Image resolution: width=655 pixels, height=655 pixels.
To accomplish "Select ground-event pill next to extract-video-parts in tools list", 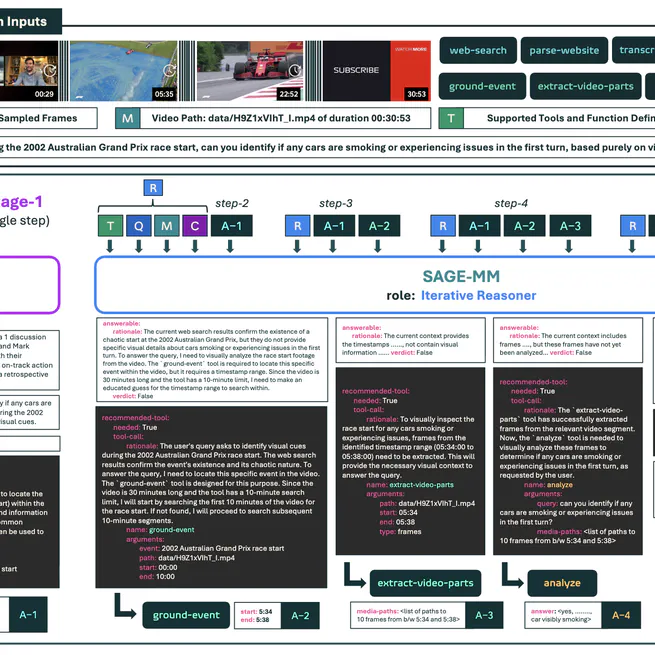I will 482,86.
